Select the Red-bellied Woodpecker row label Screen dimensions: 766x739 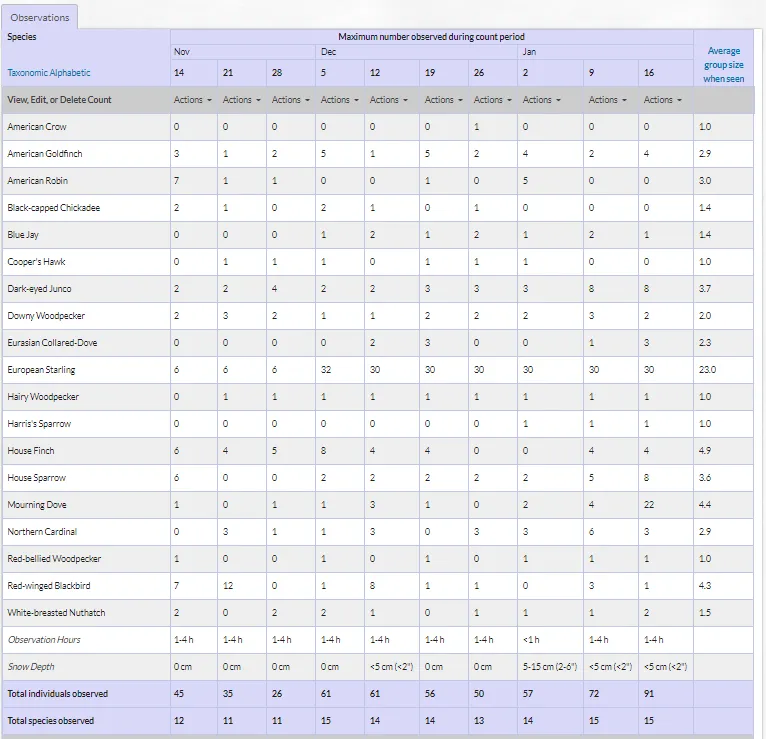point(54,559)
